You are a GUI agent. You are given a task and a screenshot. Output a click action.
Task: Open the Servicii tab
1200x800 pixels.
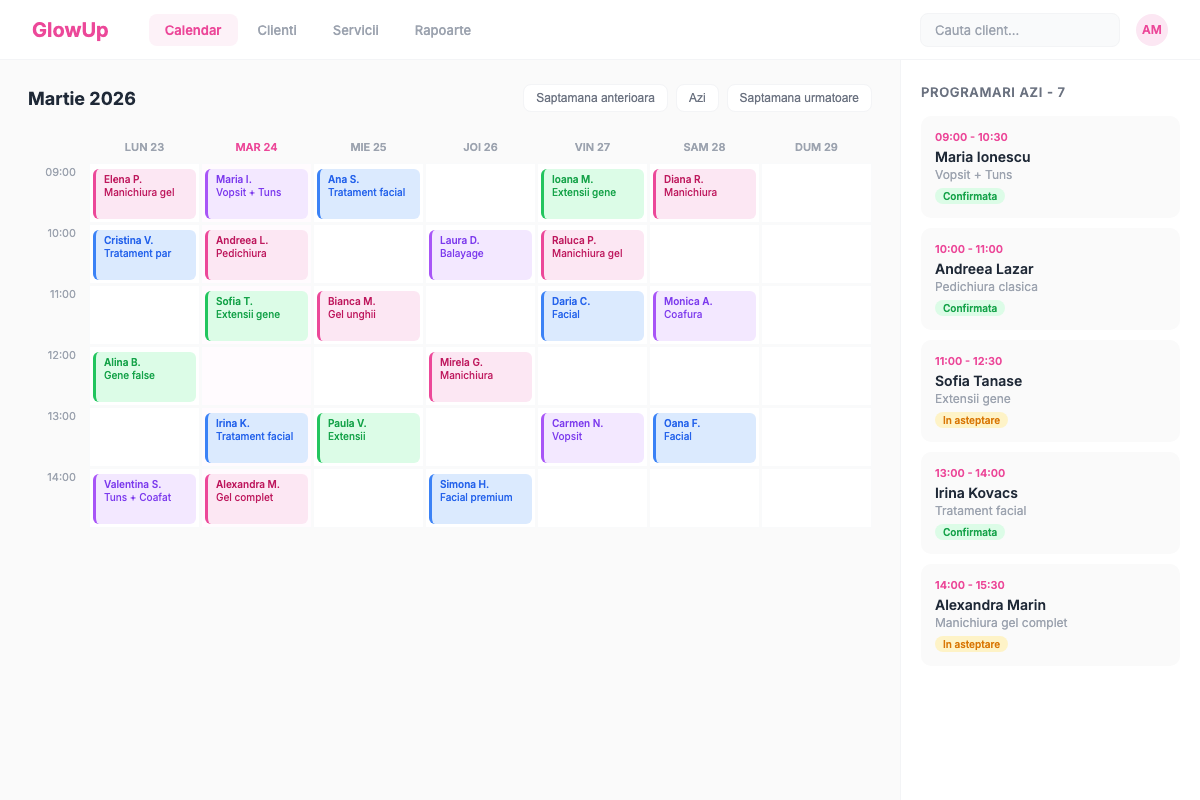[x=355, y=30]
